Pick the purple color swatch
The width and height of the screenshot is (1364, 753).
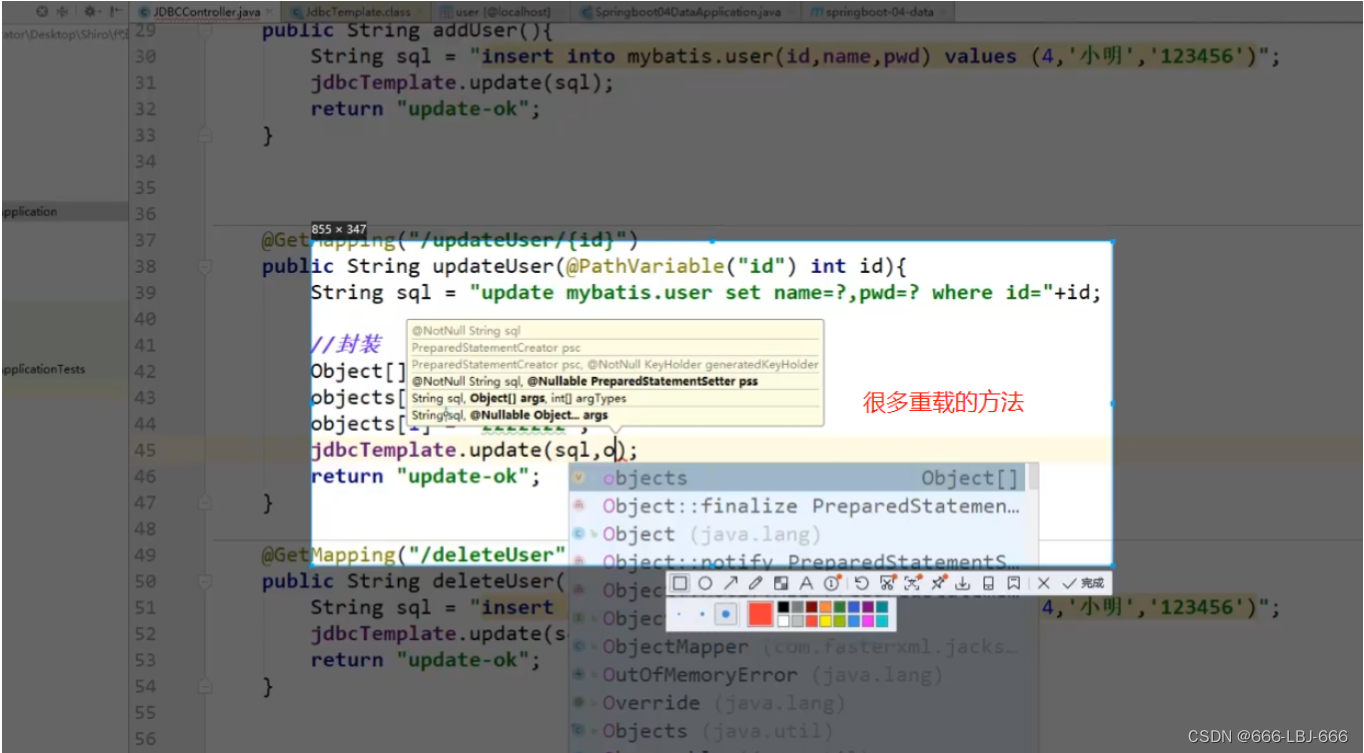coord(868,606)
